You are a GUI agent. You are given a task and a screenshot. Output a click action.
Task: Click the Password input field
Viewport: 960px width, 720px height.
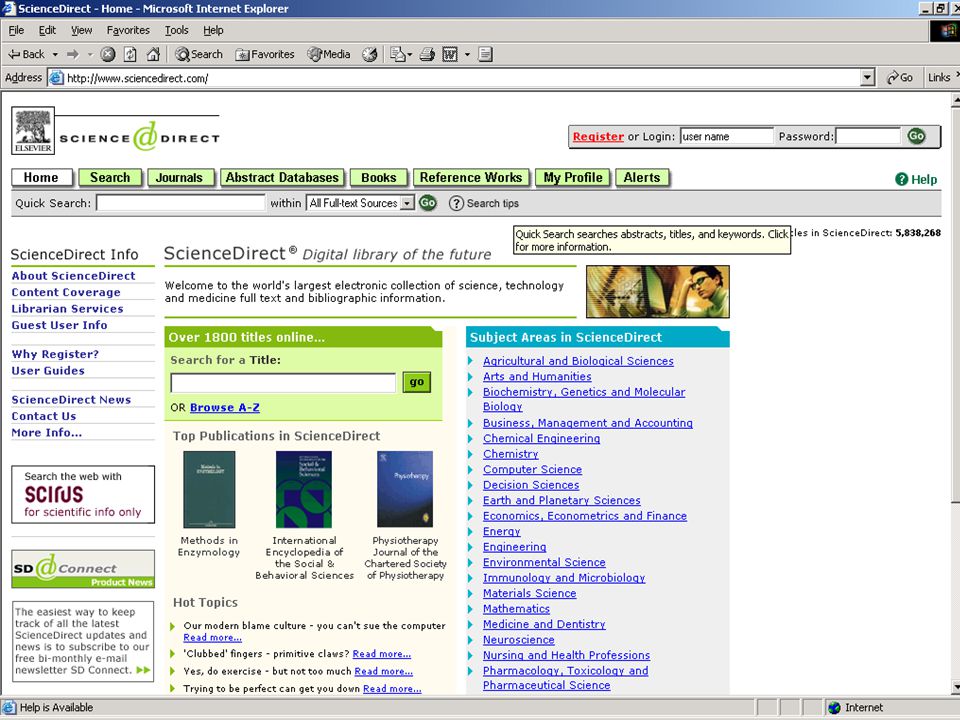869,137
